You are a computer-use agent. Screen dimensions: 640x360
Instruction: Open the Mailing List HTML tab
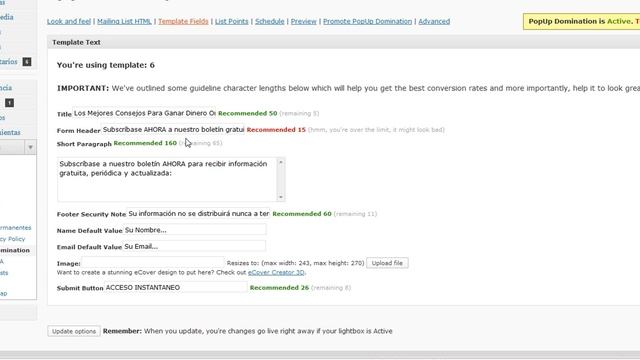(x=124, y=21)
